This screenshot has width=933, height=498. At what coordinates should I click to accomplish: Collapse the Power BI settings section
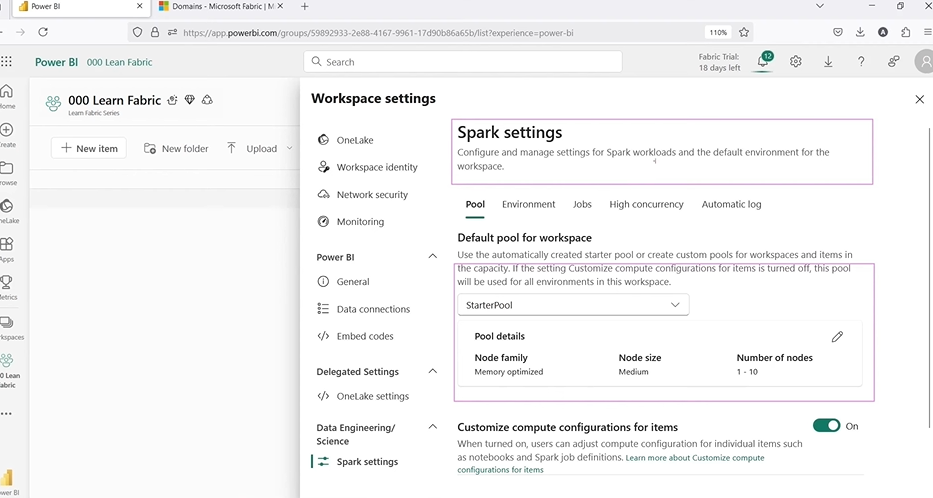[x=433, y=256]
